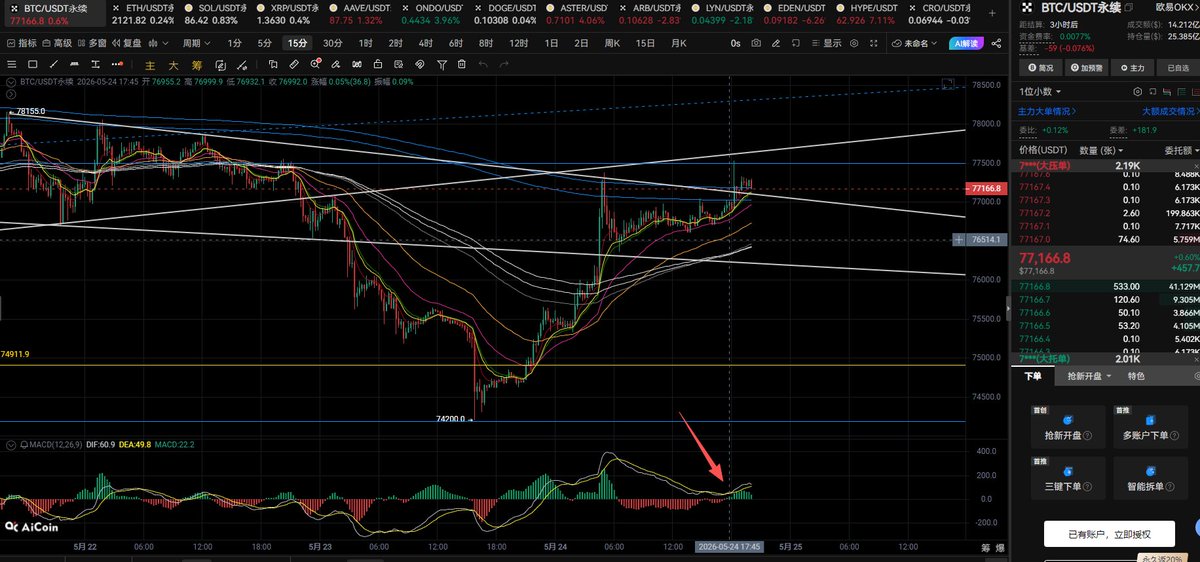This screenshot has height=562, width=1200.
Task: Start 复盘 replay mode
Action: pyautogui.click(x=125, y=43)
